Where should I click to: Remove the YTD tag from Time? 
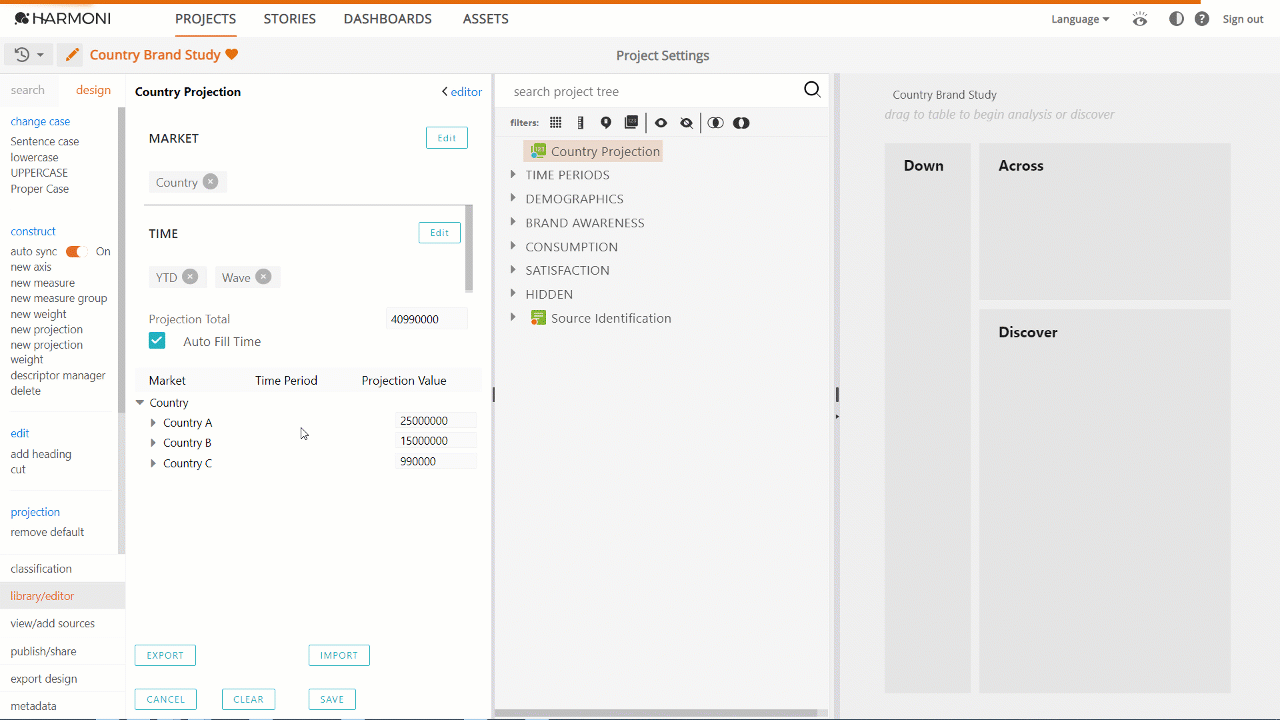(190, 277)
